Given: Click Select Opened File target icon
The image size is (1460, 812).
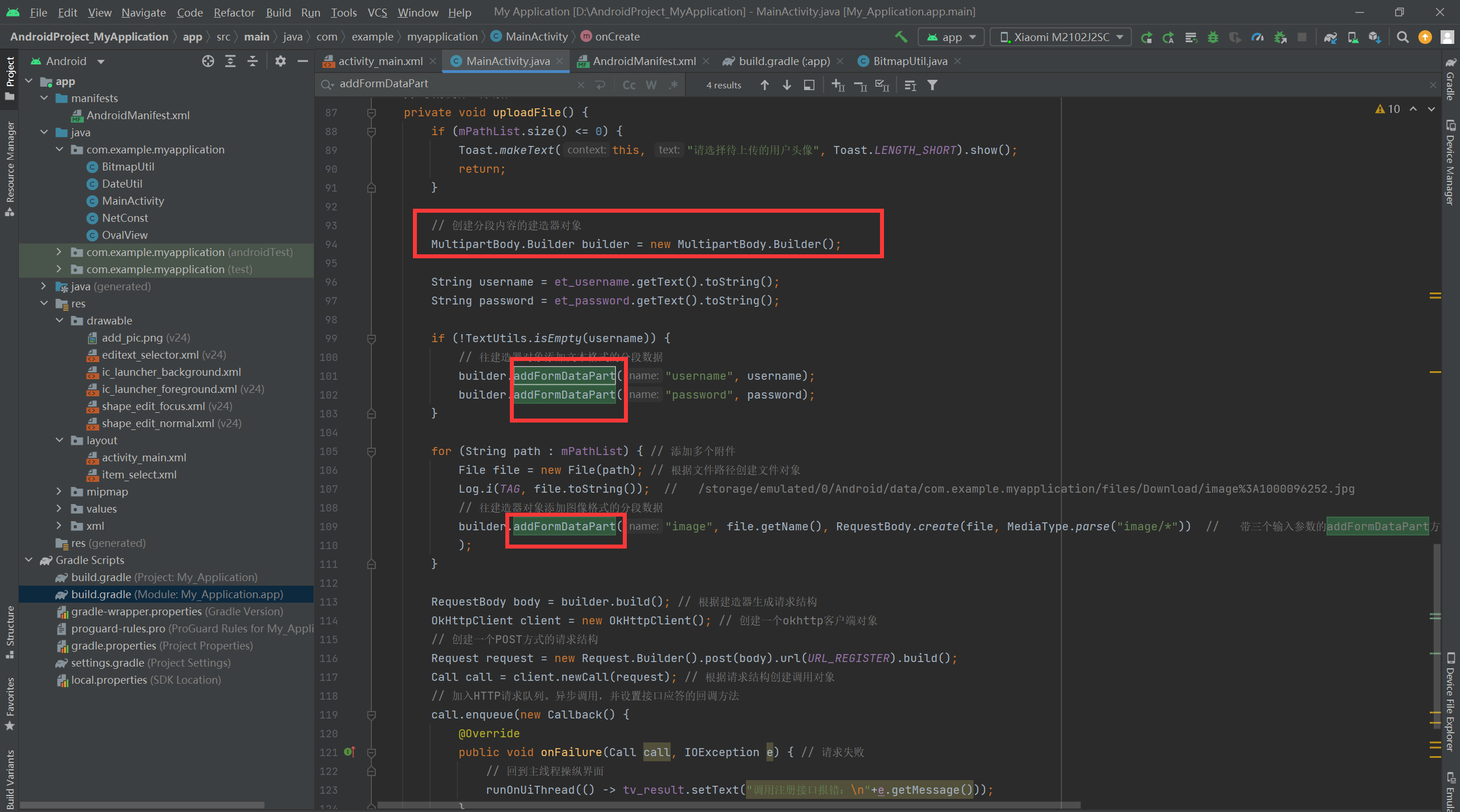Looking at the screenshot, I should (x=208, y=61).
